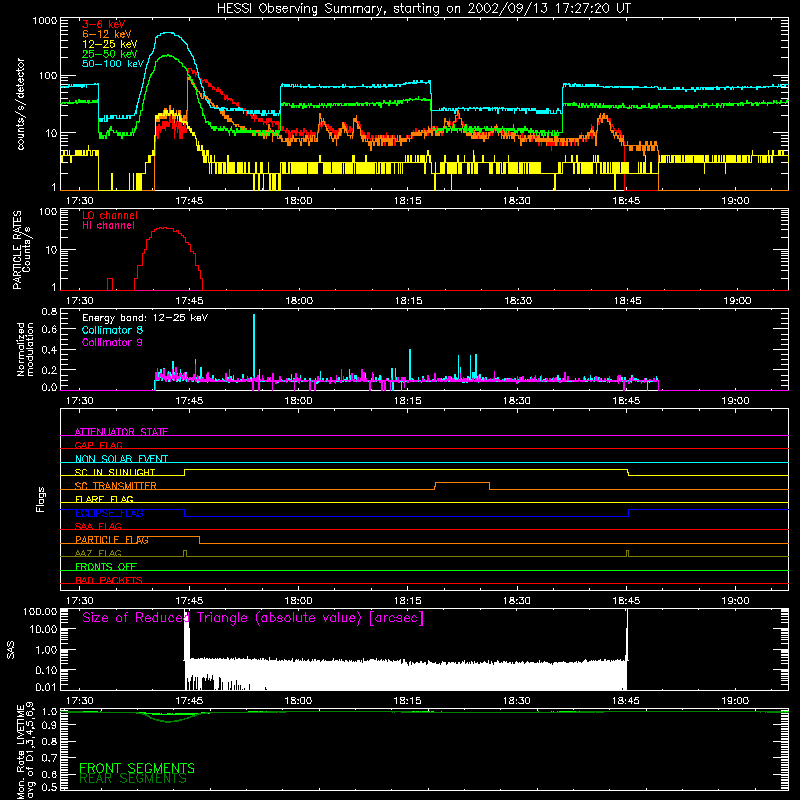
Task: Click the FLARE FLAG label
Action: coord(104,499)
